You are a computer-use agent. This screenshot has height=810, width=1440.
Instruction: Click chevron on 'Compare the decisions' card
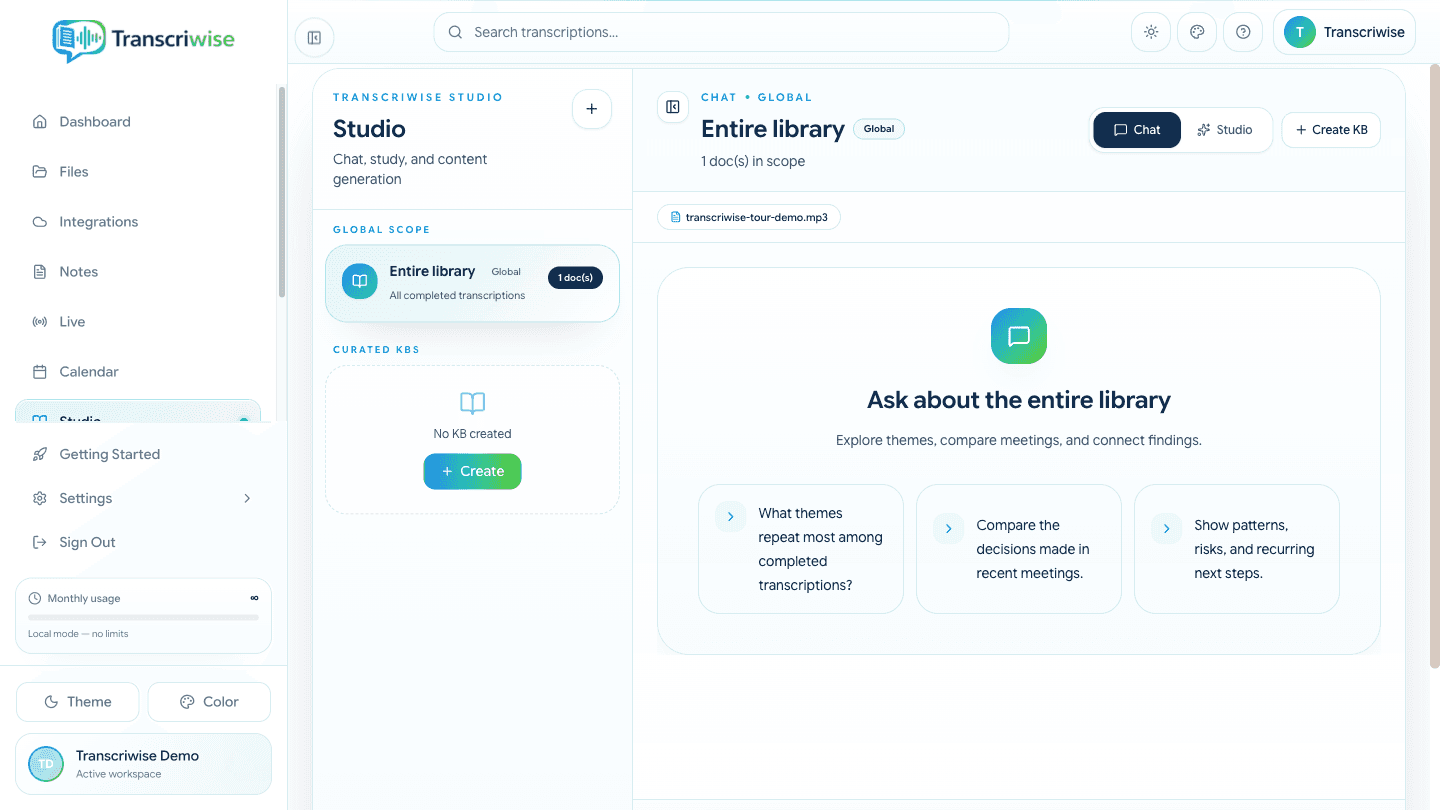[x=948, y=529]
